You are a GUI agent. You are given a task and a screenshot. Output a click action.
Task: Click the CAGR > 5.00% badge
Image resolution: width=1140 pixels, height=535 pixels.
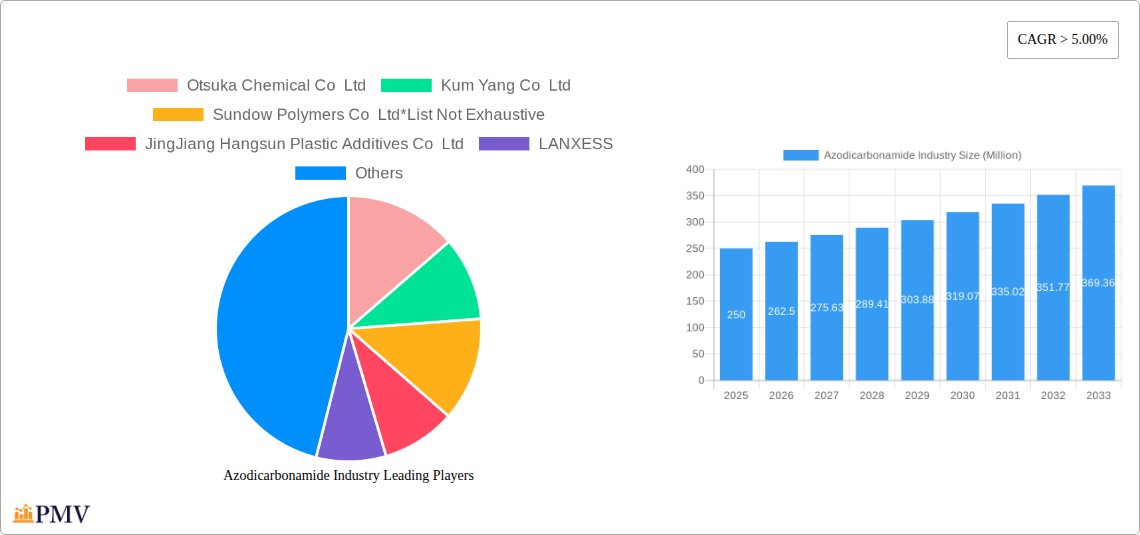tap(1062, 40)
